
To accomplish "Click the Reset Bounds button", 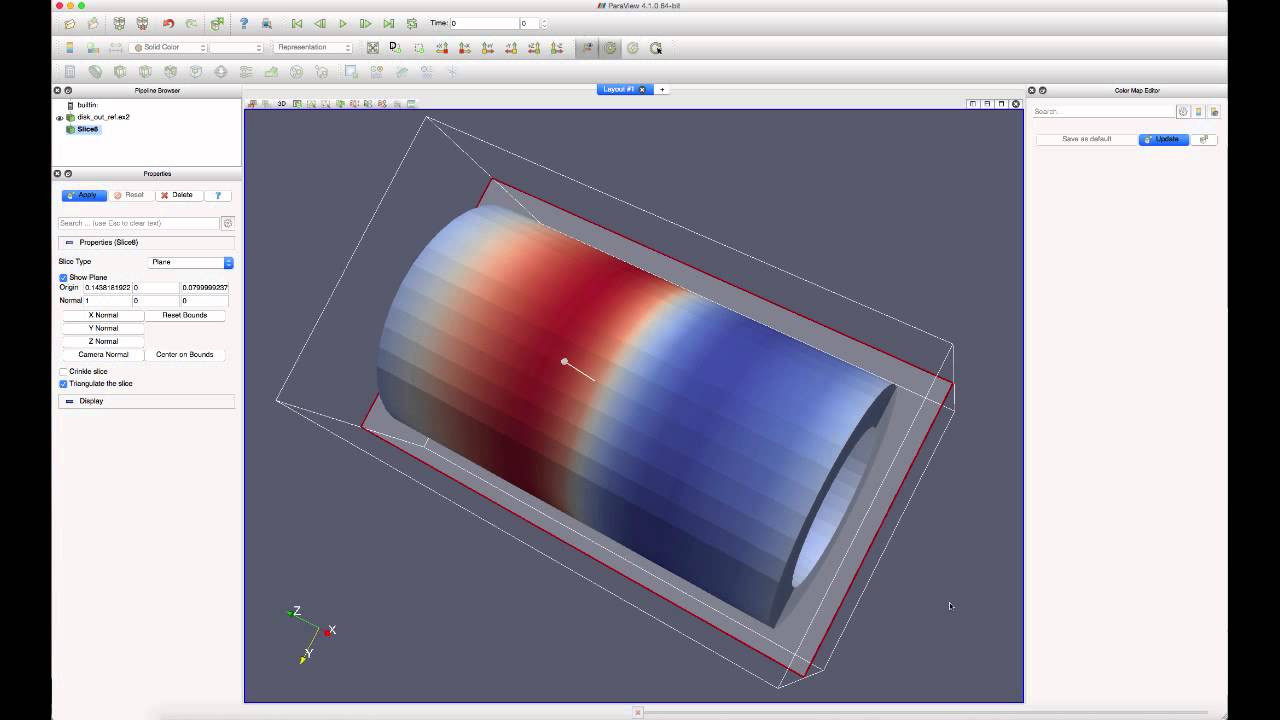I will point(185,315).
